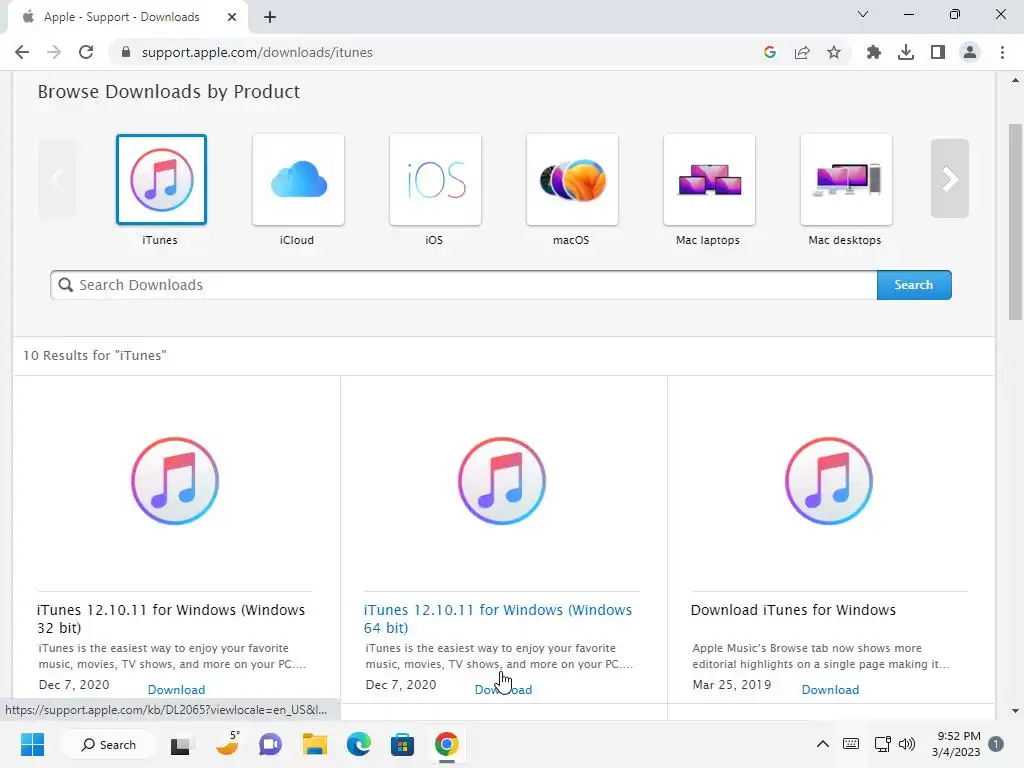Click scrollbar up arrow
The width and height of the screenshot is (1024, 768).
pos(1015,80)
